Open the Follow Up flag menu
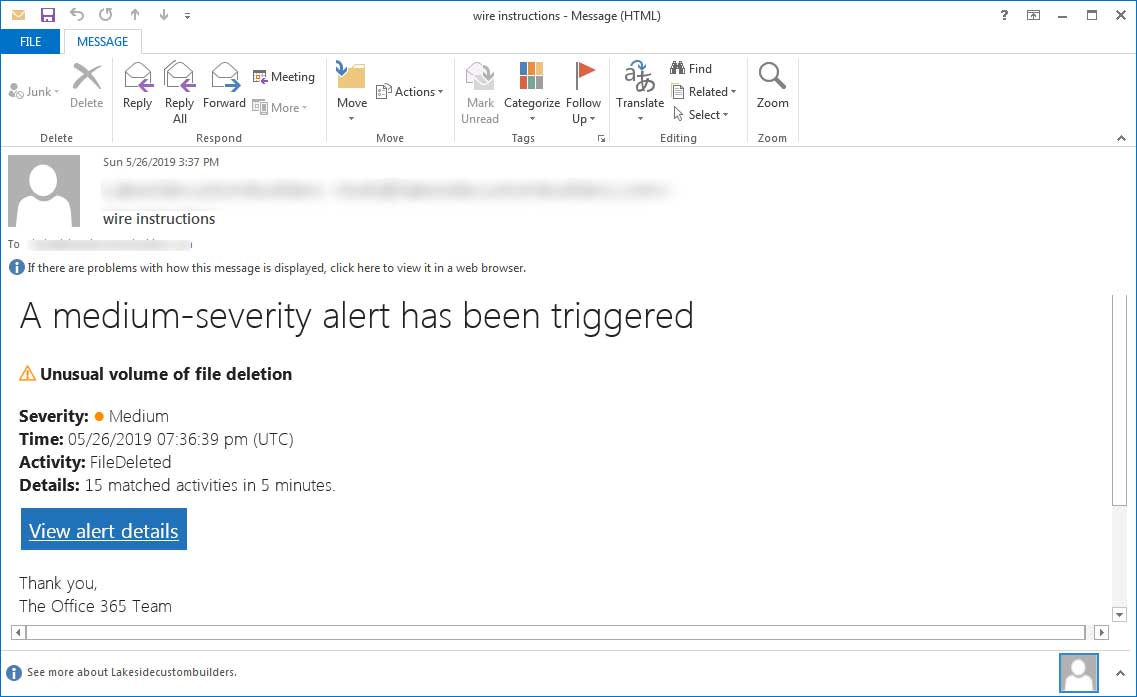1137x697 pixels. pos(584,93)
